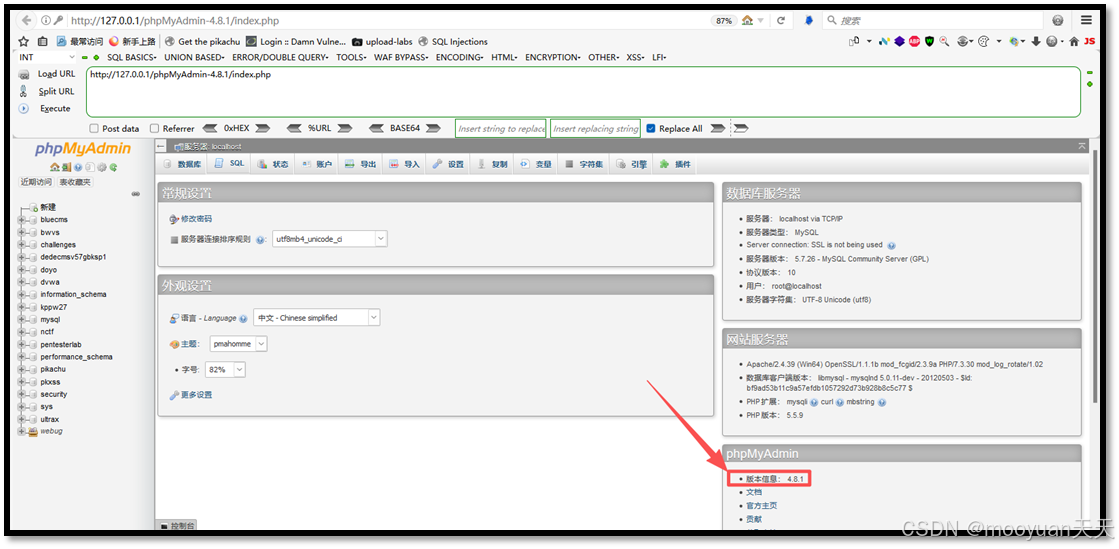Open the font size dropdown showing 82%
Viewport: 1119px width, 549px height.
[225, 370]
